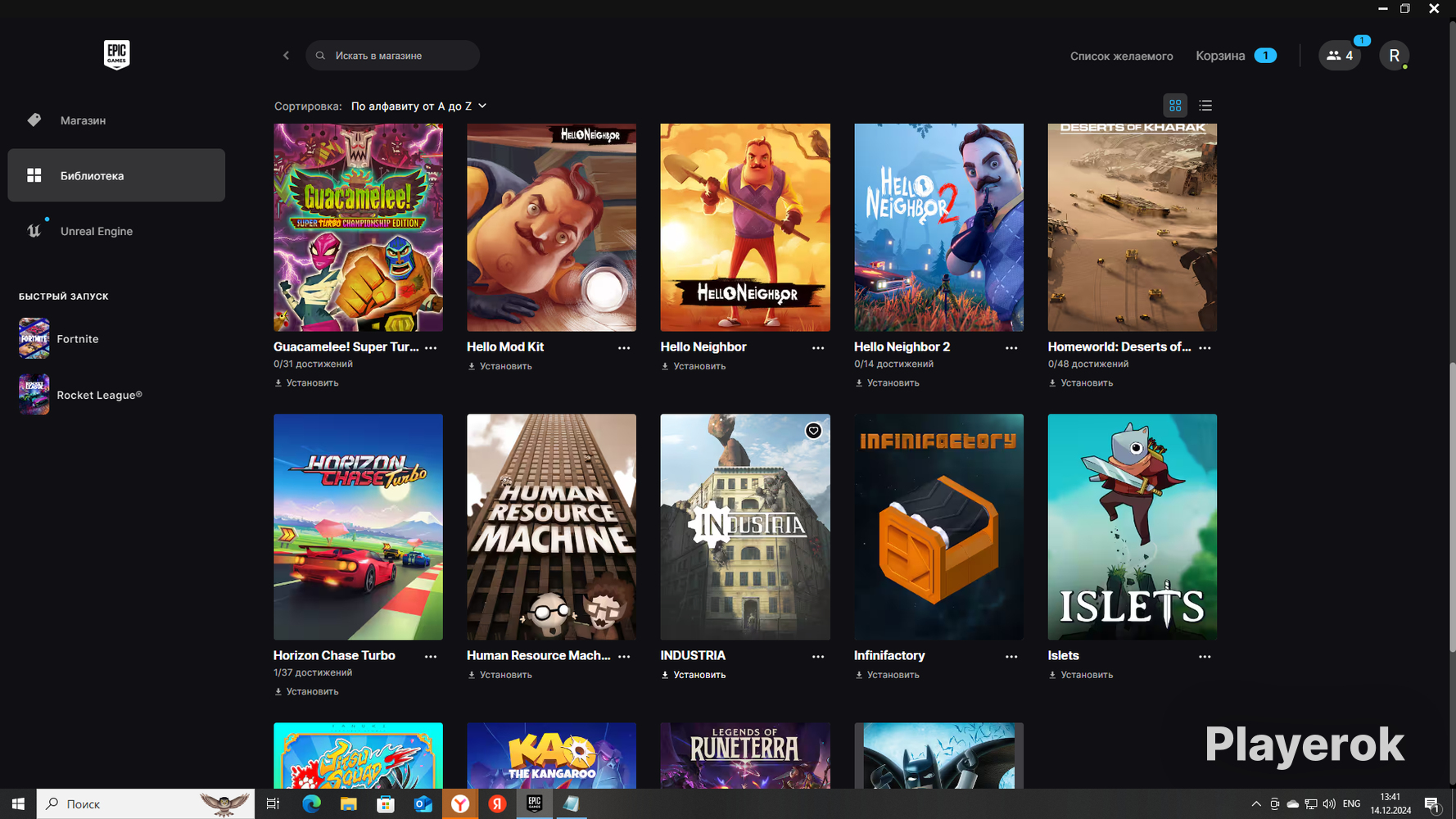Install Hello Neighbor 2

coord(887,383)
